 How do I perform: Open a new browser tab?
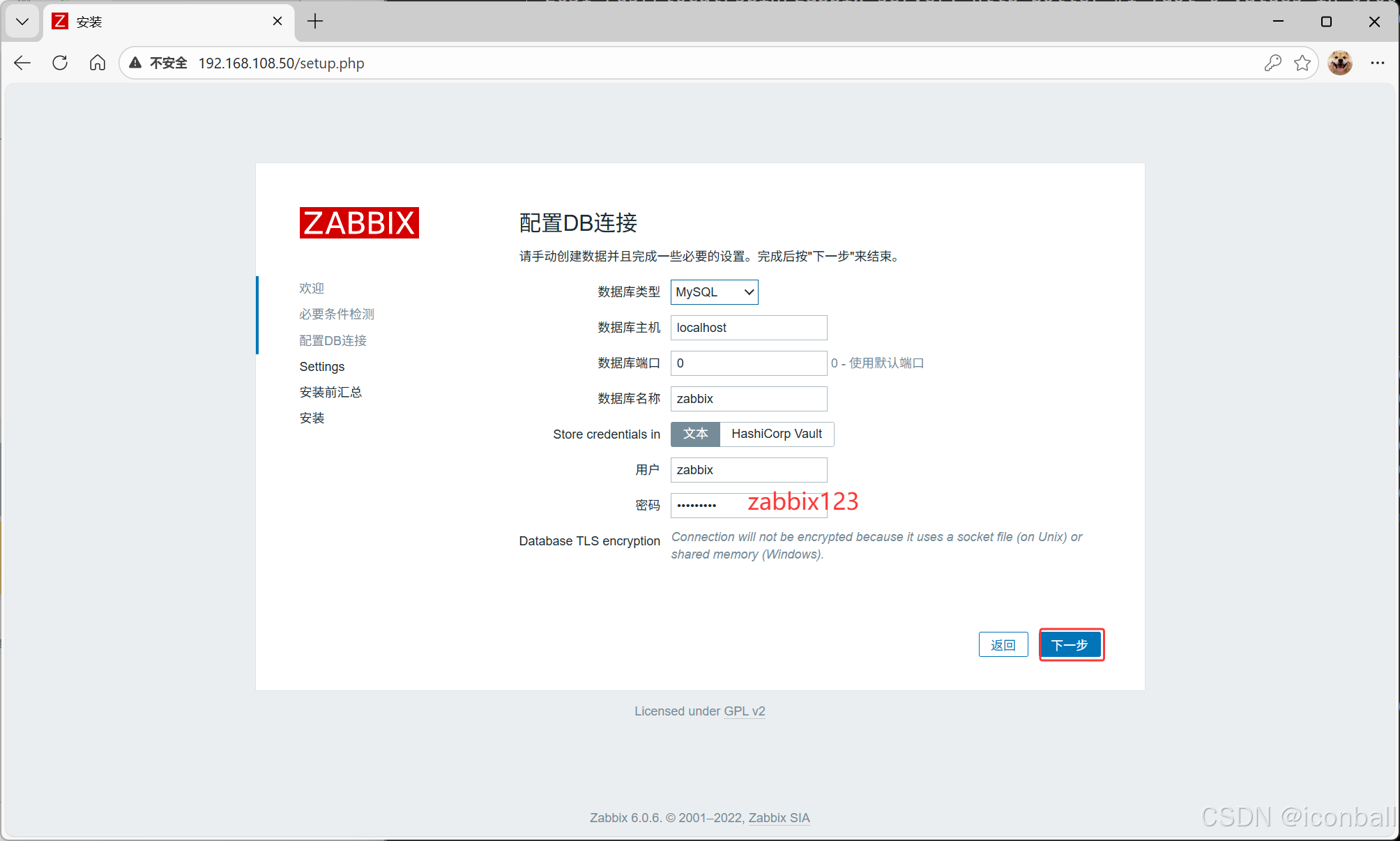[x=314, y=22]
